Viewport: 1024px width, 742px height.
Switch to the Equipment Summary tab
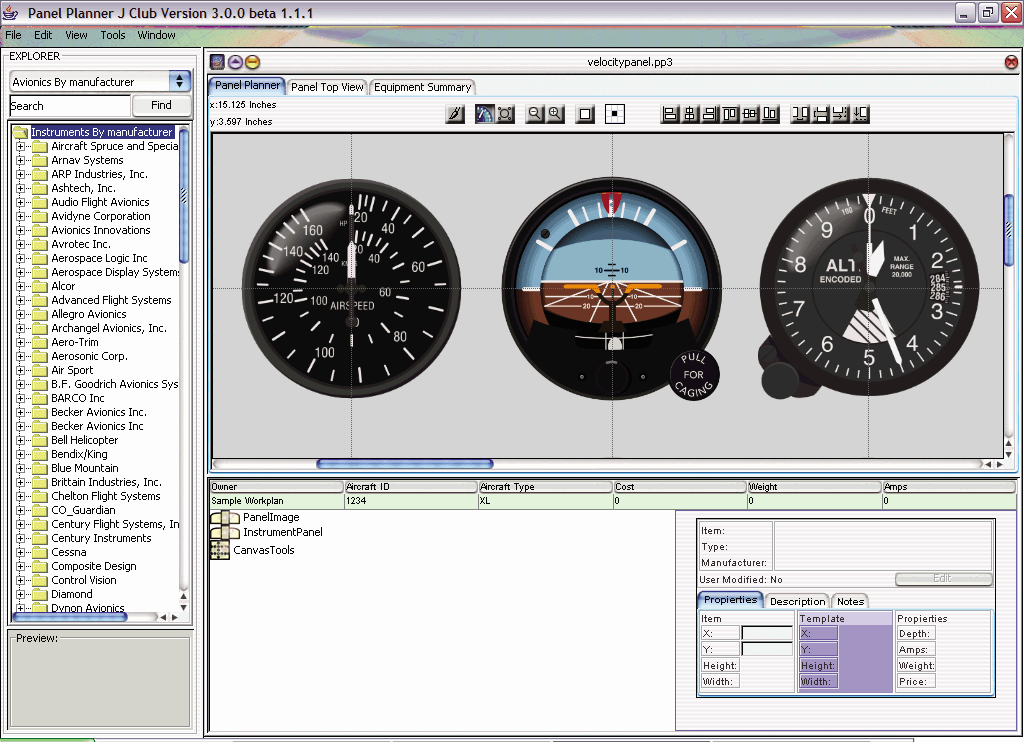(421, 87)
